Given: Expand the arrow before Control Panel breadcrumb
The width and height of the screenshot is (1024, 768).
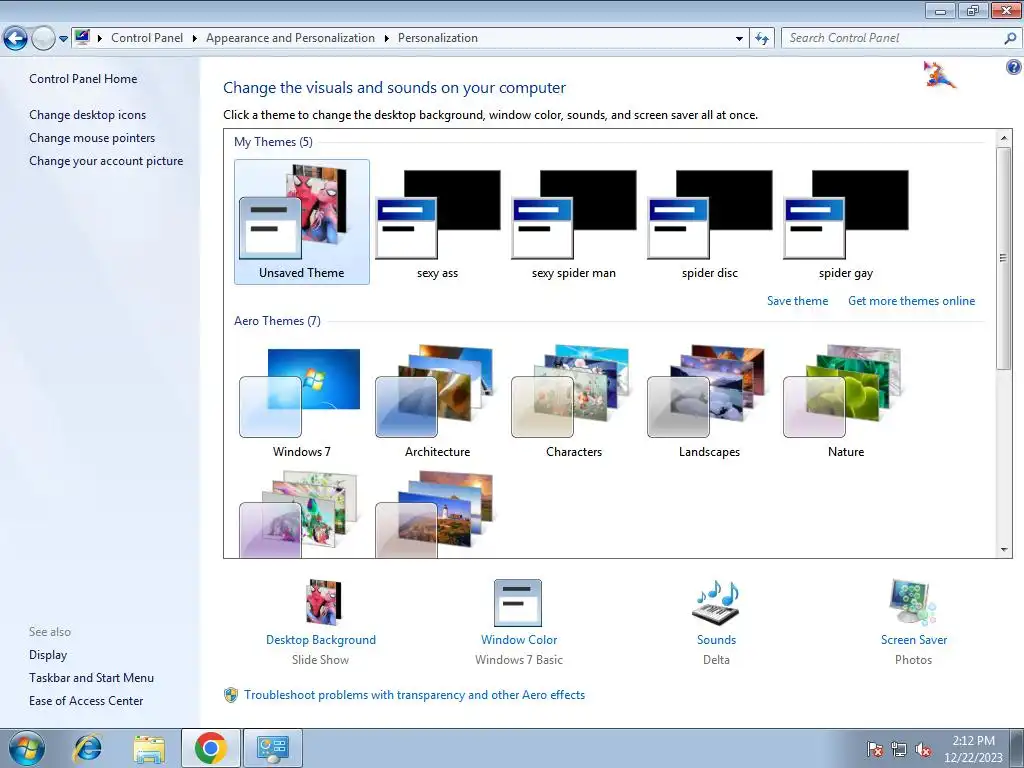Looking at the screenshot, I should [100, 39].
